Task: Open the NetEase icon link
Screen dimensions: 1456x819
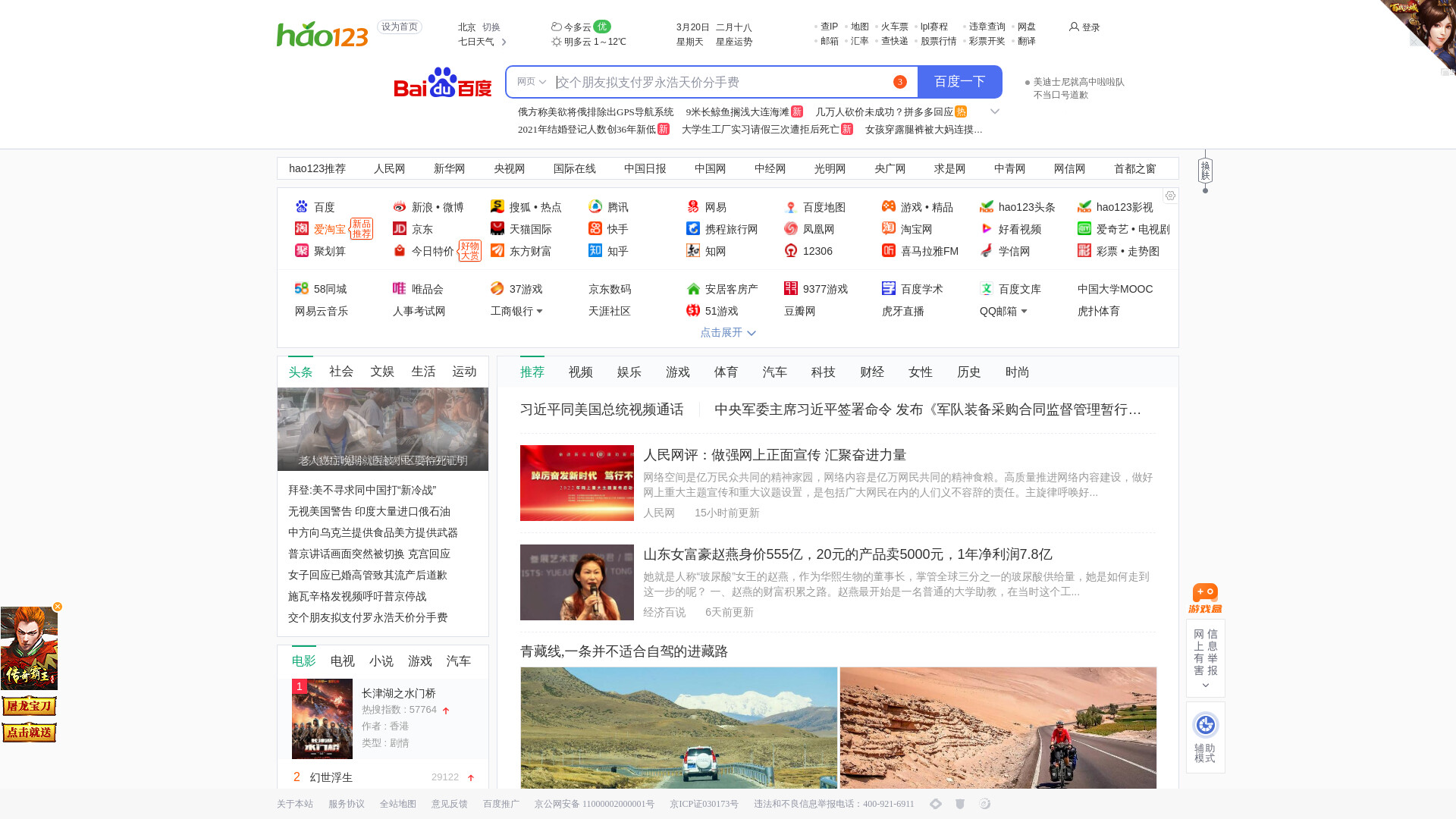Action: click(x=693, y=206)
